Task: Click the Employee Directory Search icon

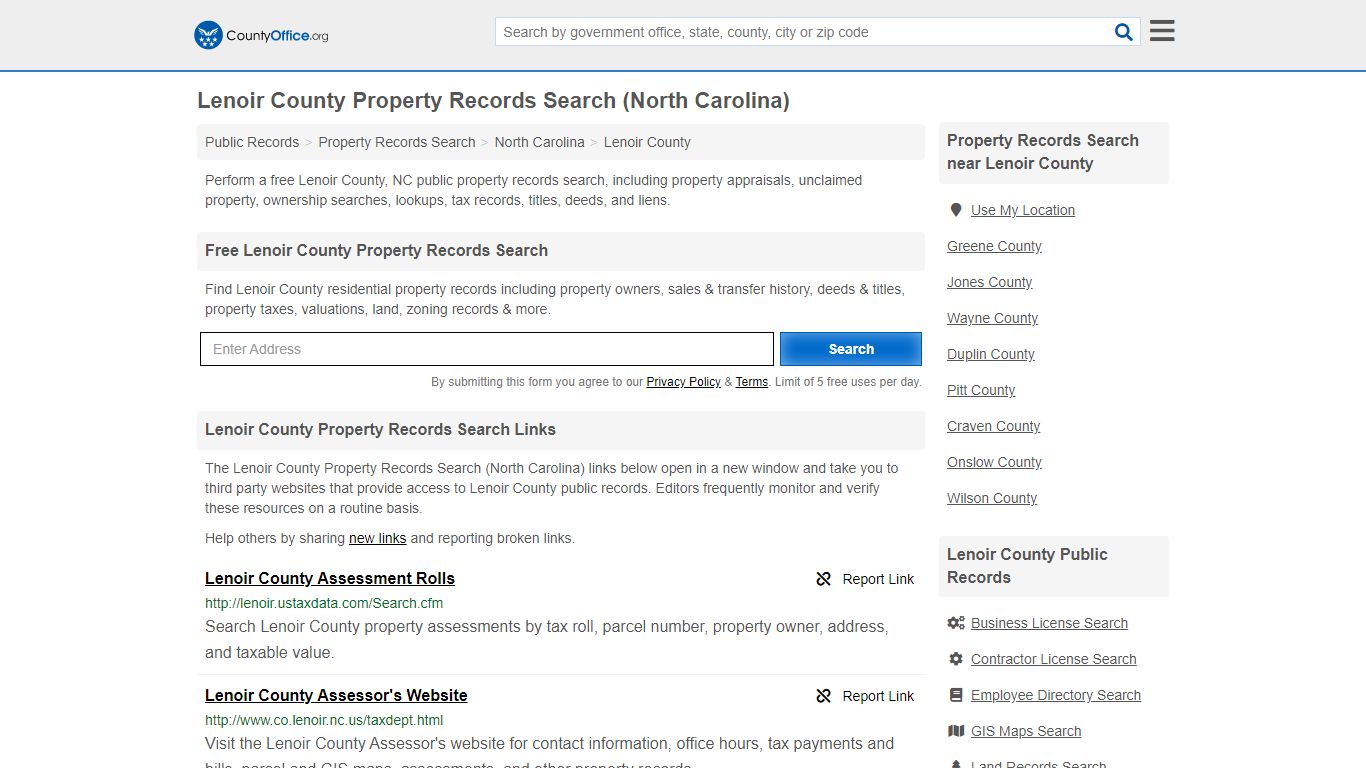Action: tap(956, 695)
